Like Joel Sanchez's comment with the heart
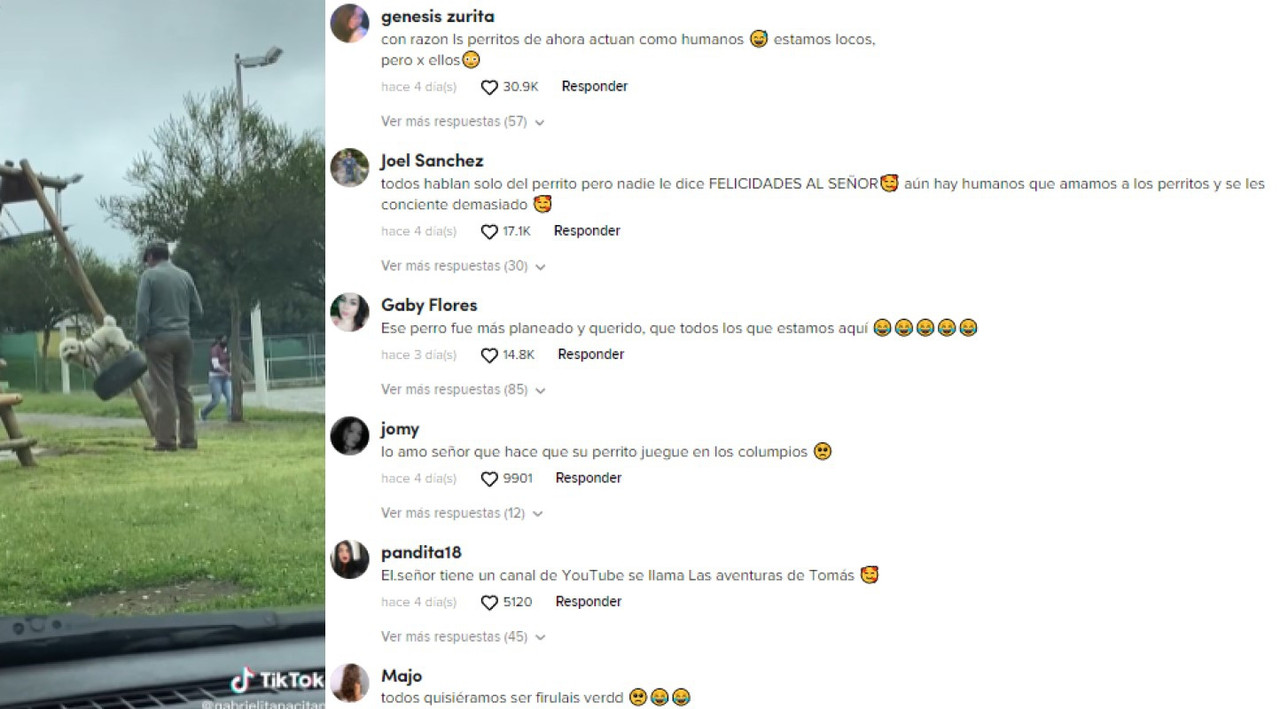This screenshot has height=709, width=1280. [489, 232]
